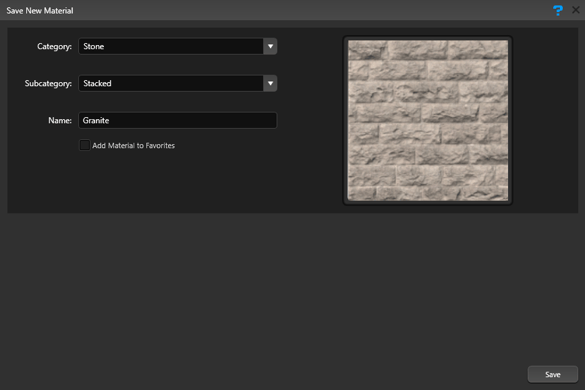Click the Category: label
Screen dimensions: 585x390
coord(54,47)
